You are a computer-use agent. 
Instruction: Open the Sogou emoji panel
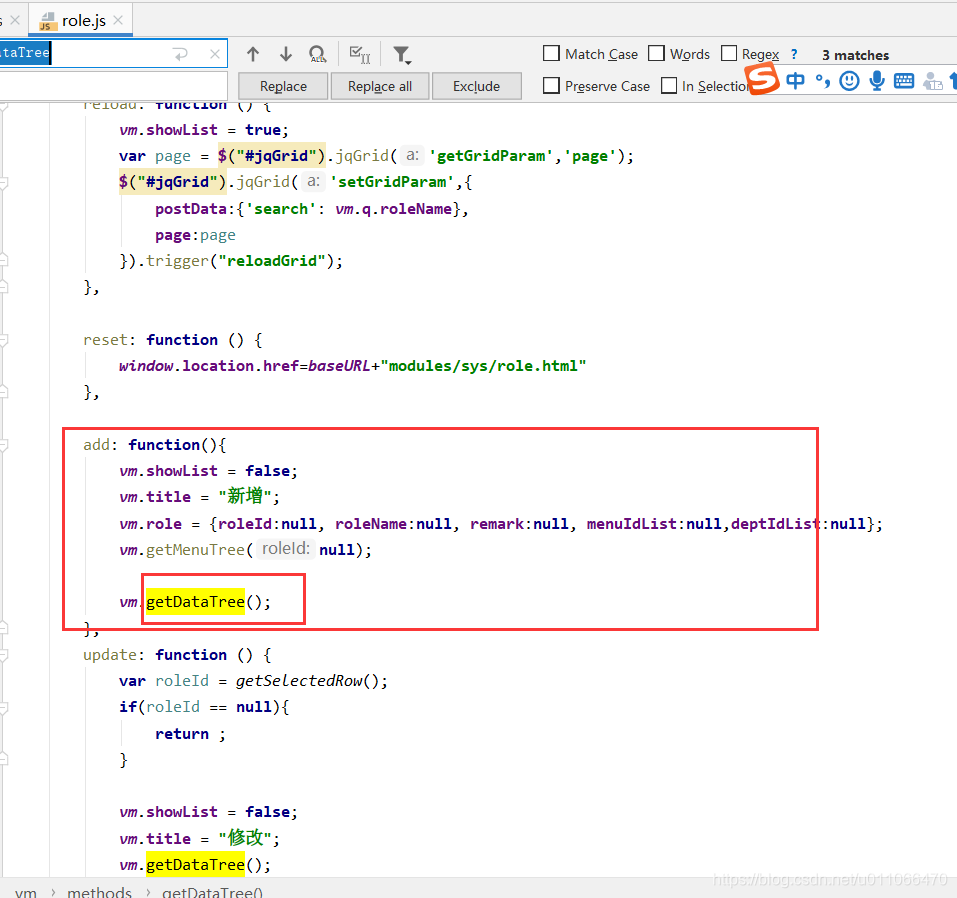tap(849, 81)
